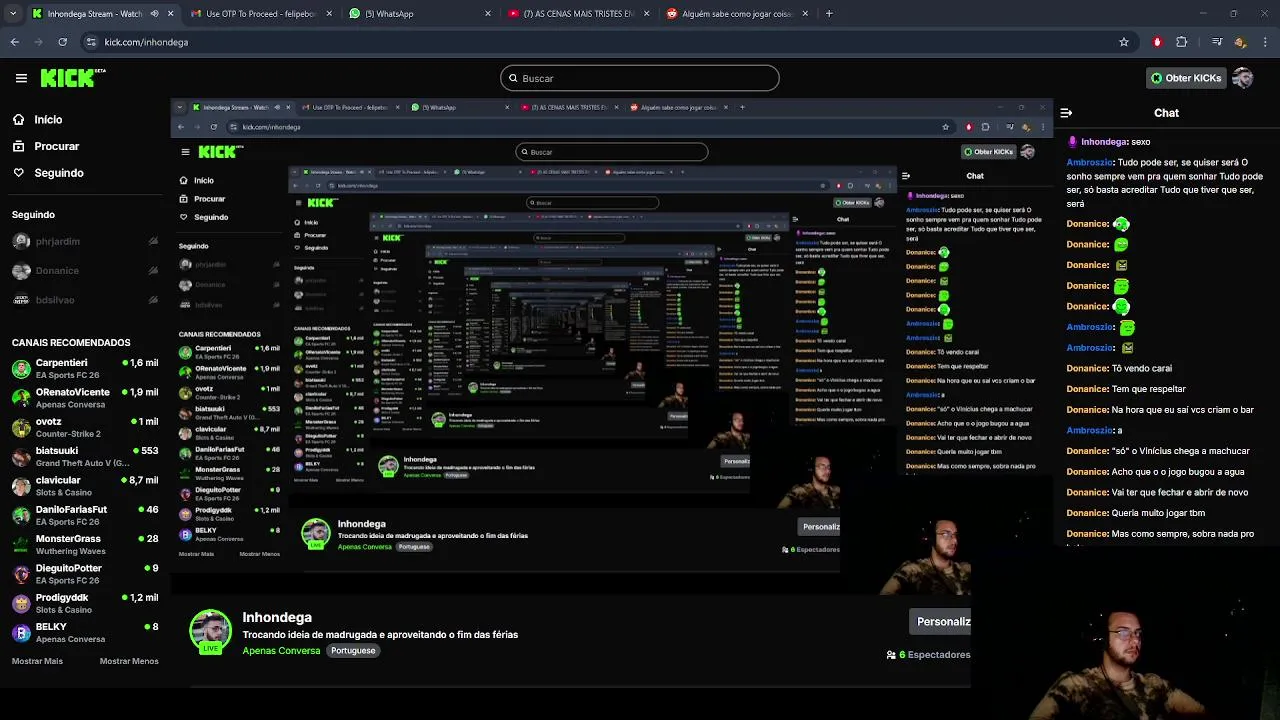Switch to Alguém sabe como jogar tab
Viewport: 1280px width, 720px height.
coord(737,14)
